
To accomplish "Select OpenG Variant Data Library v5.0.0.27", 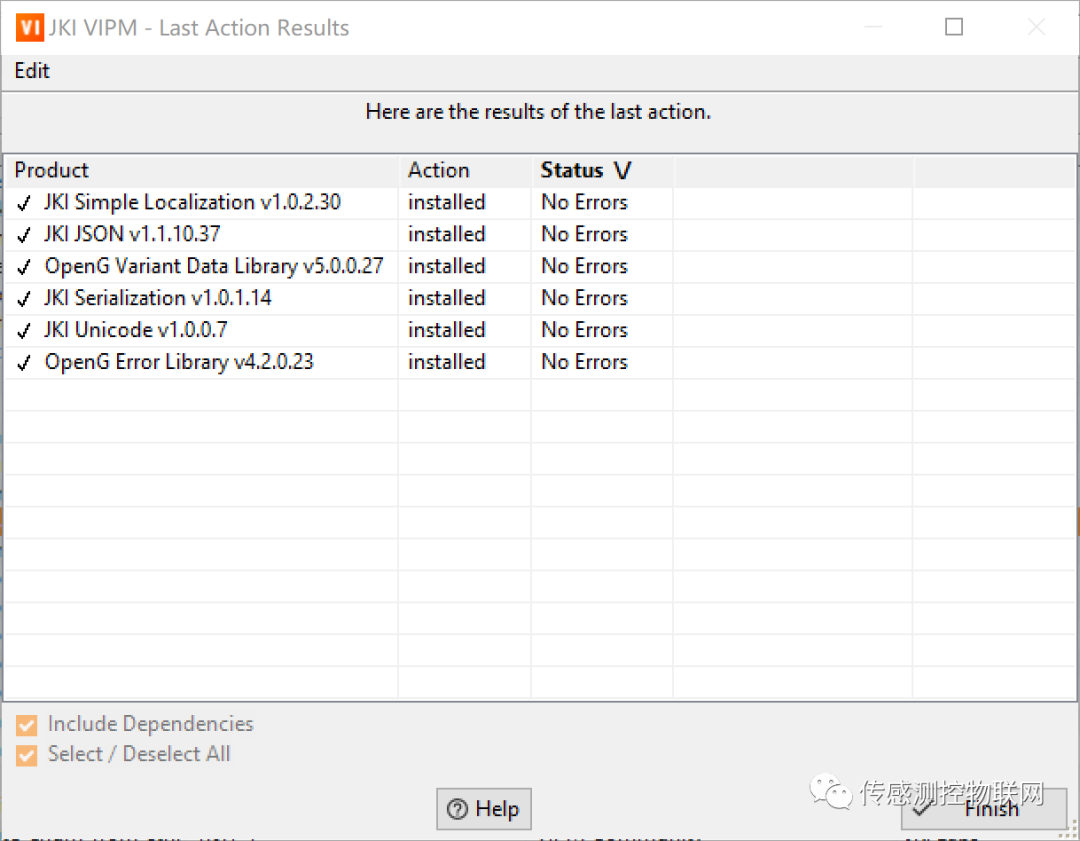I will (x=214, y=266).
